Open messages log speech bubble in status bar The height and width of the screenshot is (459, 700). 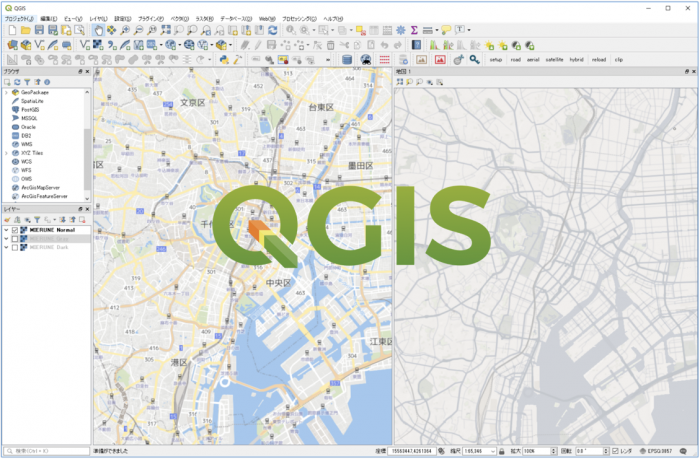(x=683, y=451)
